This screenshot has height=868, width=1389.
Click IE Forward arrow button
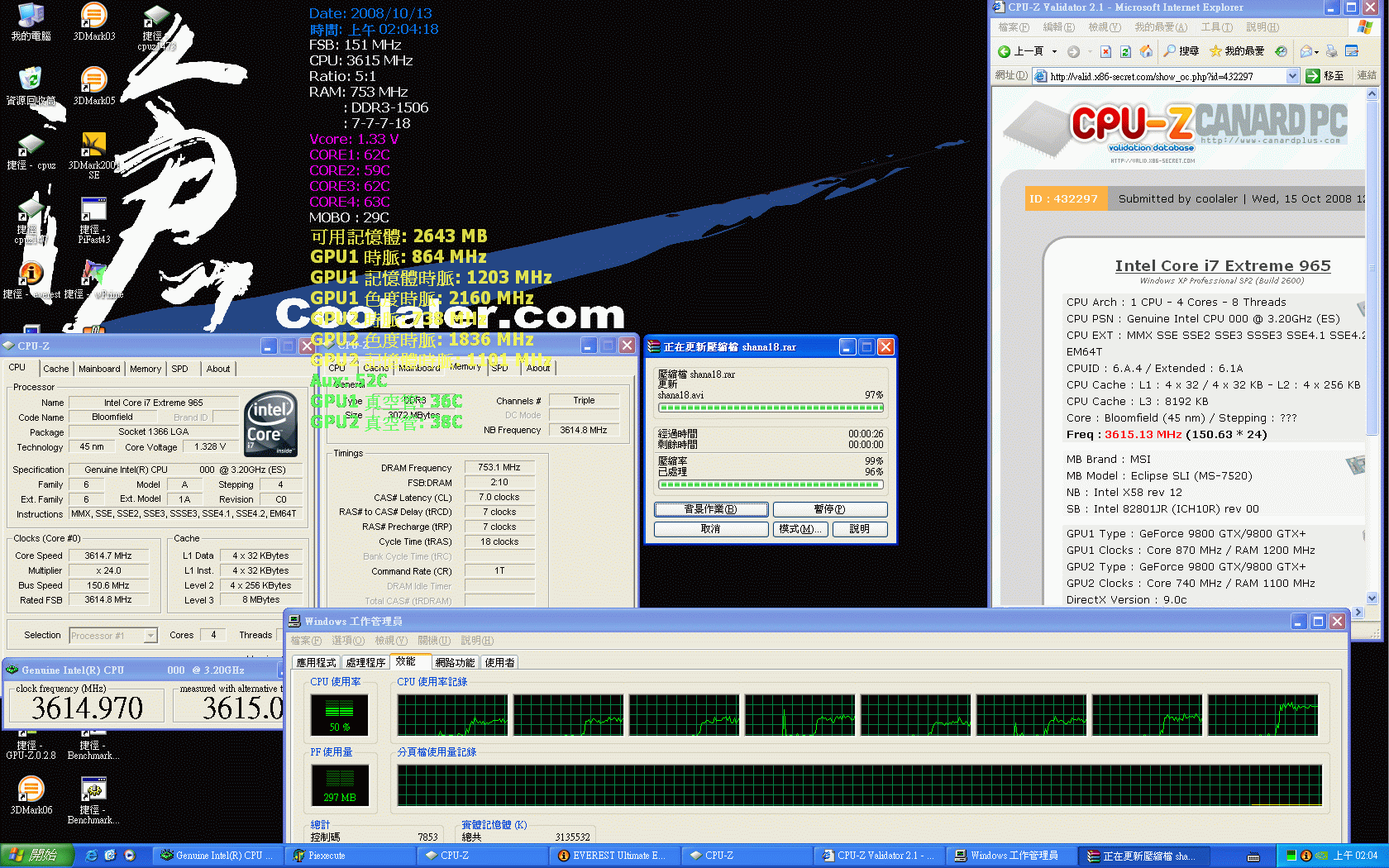tap(1073, 51)
